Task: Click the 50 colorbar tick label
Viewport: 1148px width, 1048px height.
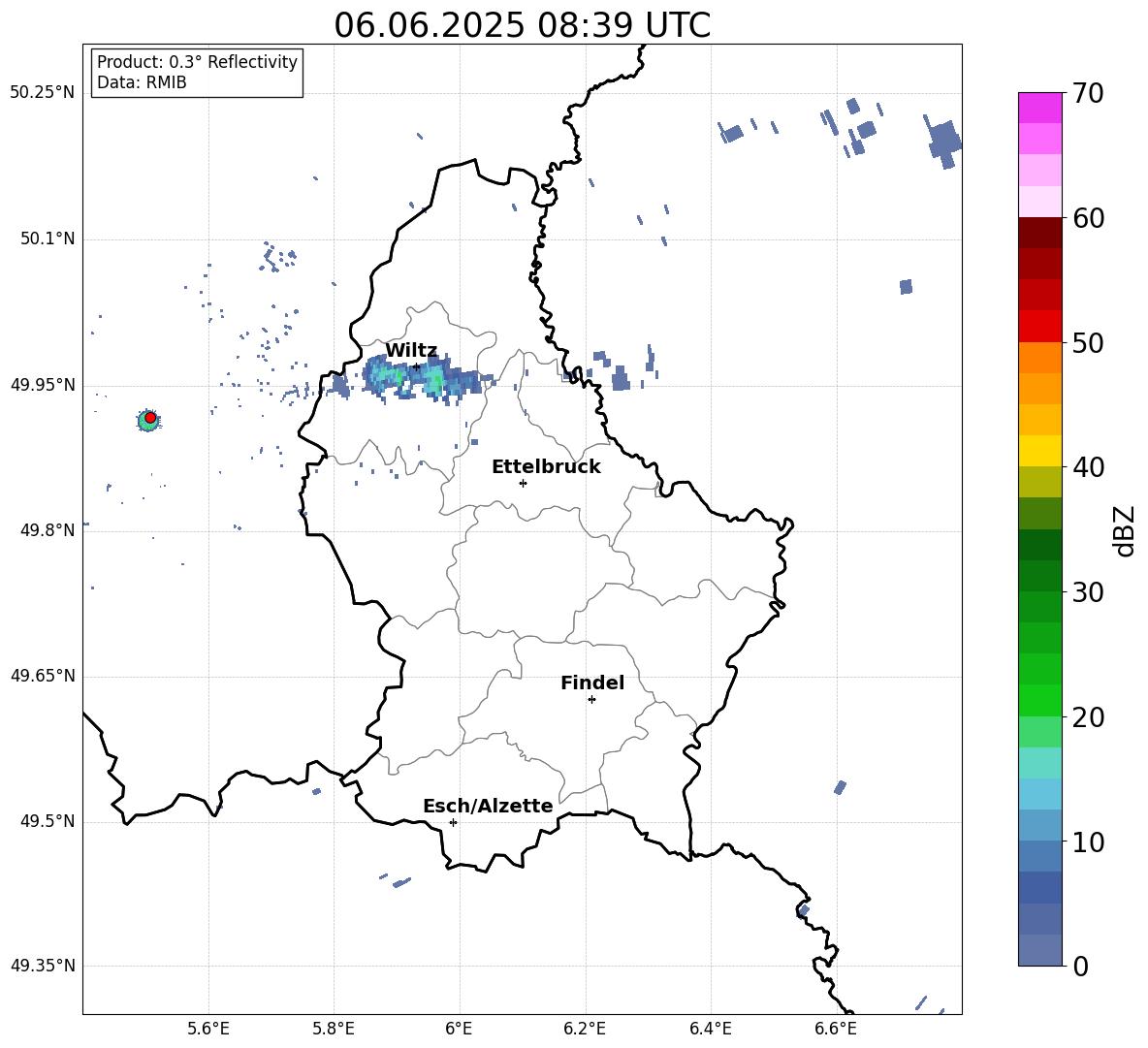Action: pos(1089,343)
